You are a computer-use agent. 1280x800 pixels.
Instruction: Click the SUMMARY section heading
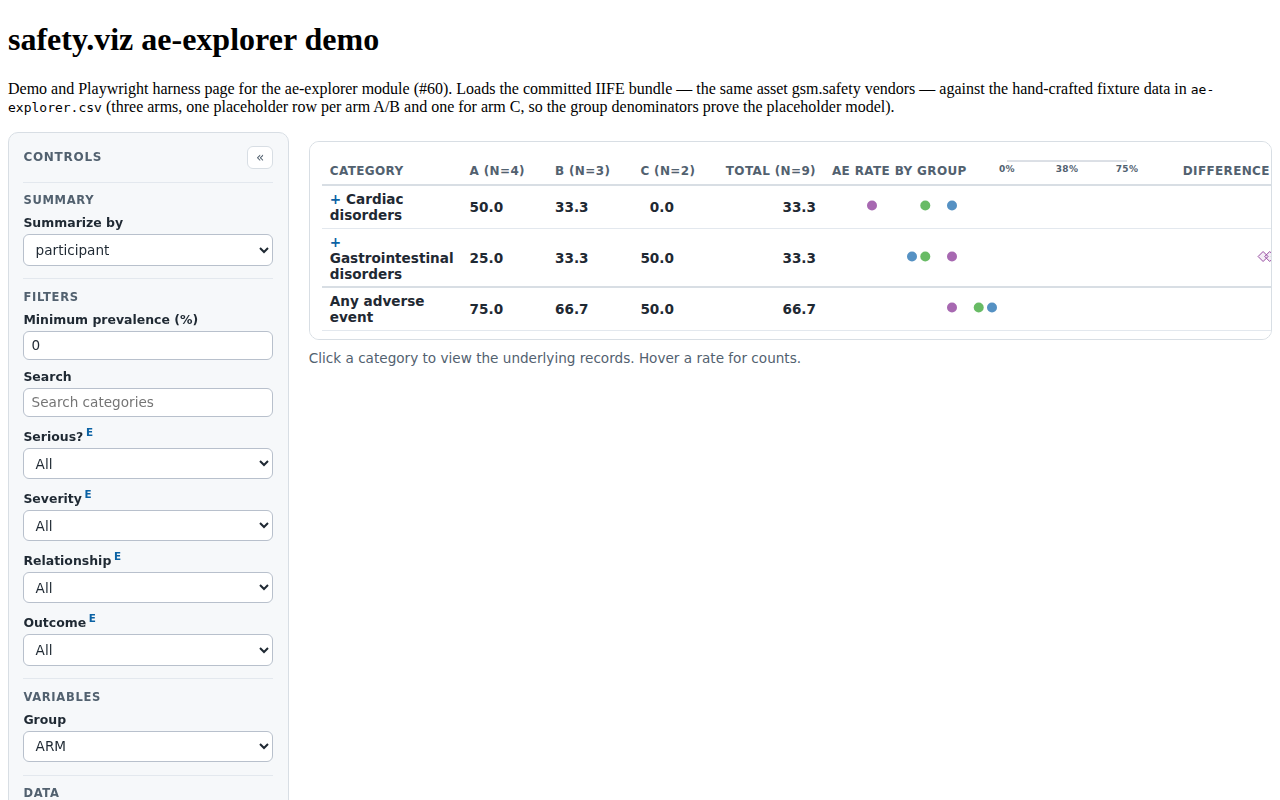pyautogui.click(x=59, y=200)
